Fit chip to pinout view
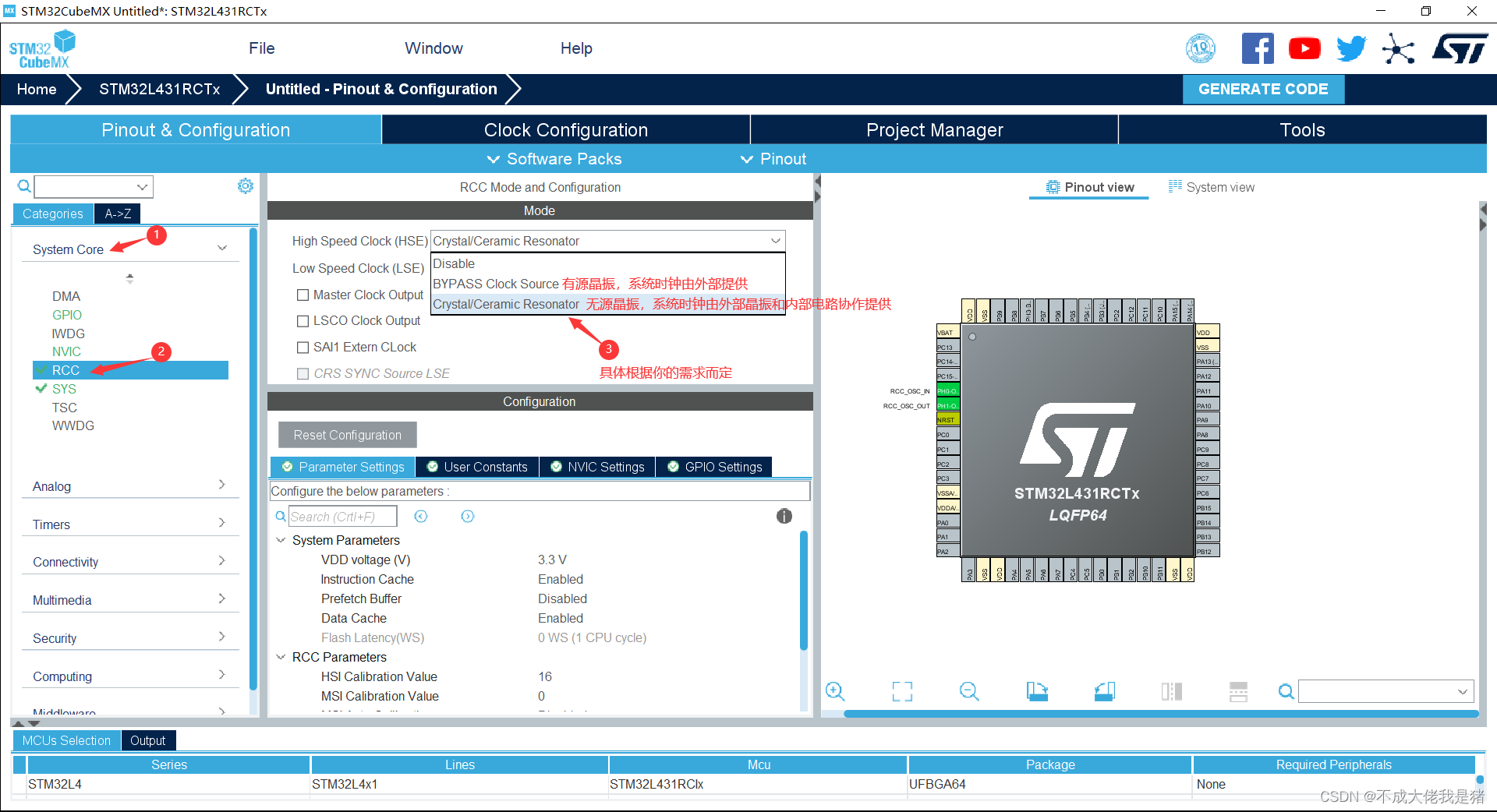 pyautogui.click(x=902, y=691)
